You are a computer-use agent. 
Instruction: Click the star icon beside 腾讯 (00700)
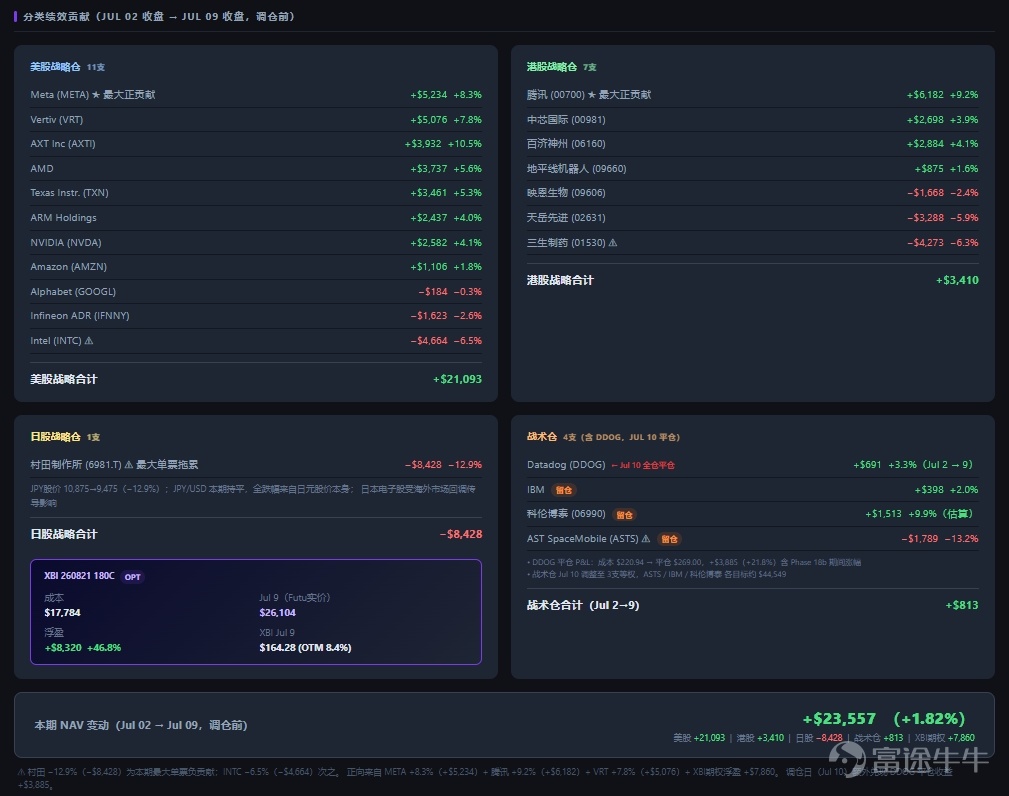(591, 95)
